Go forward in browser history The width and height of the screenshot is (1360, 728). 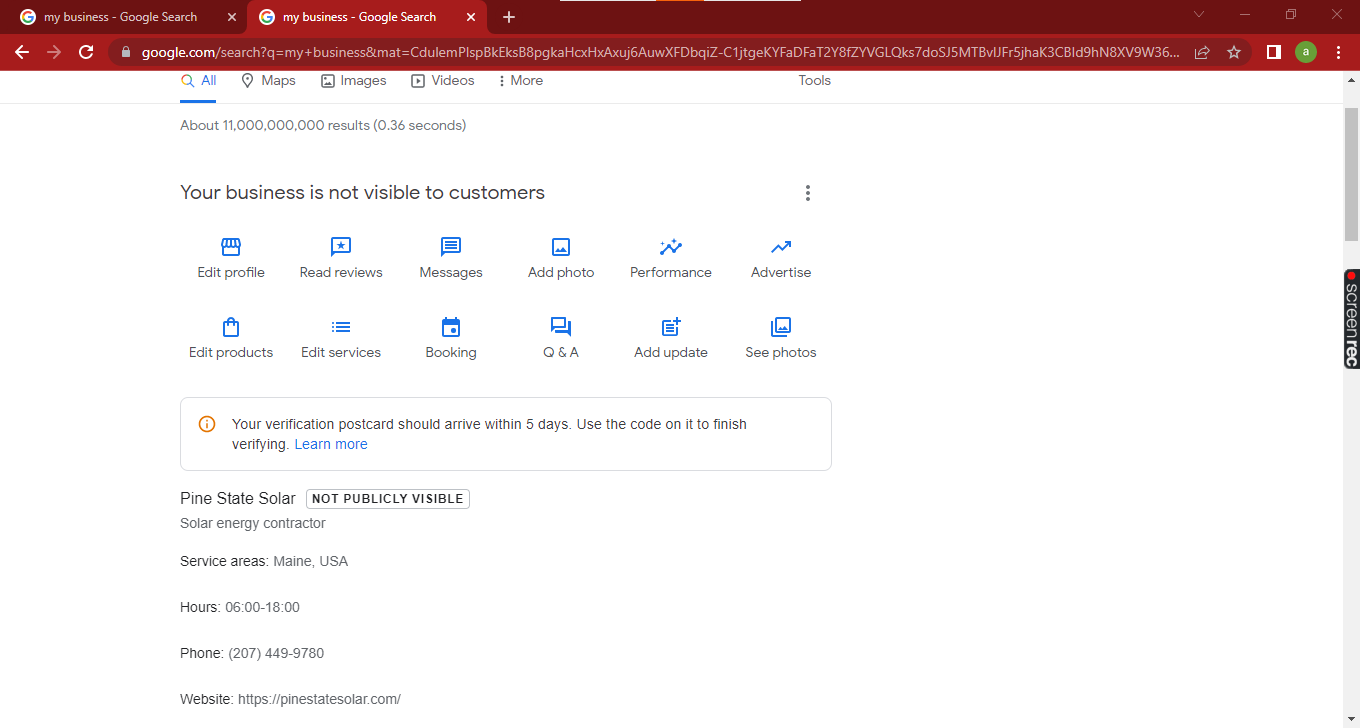(54, 52)
